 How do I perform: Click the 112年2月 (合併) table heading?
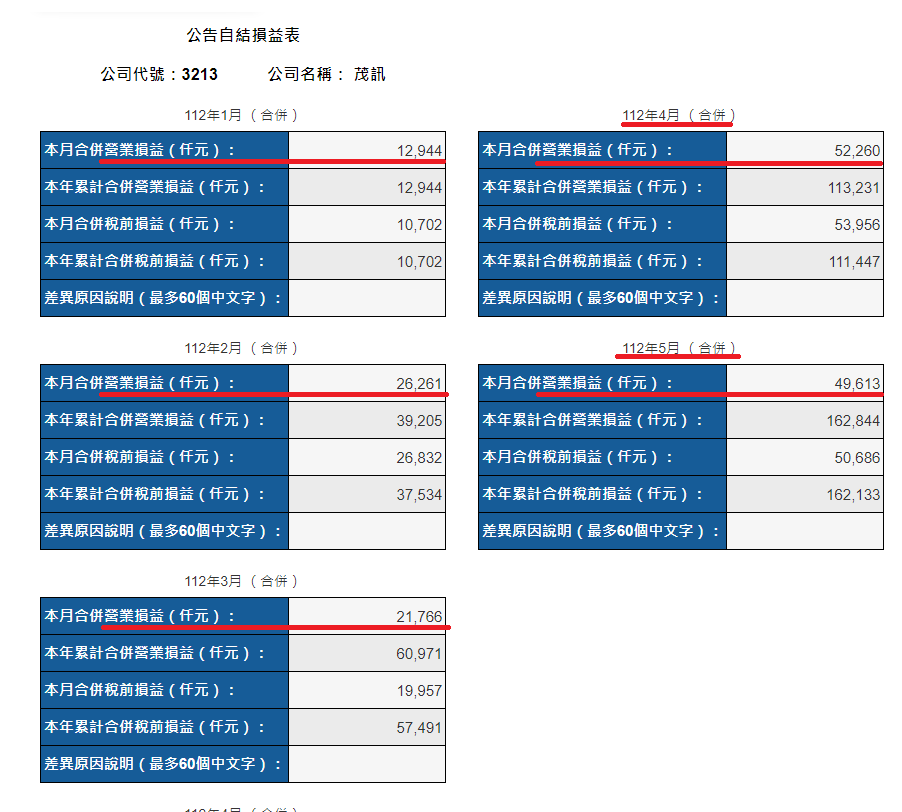coord(242,348)
